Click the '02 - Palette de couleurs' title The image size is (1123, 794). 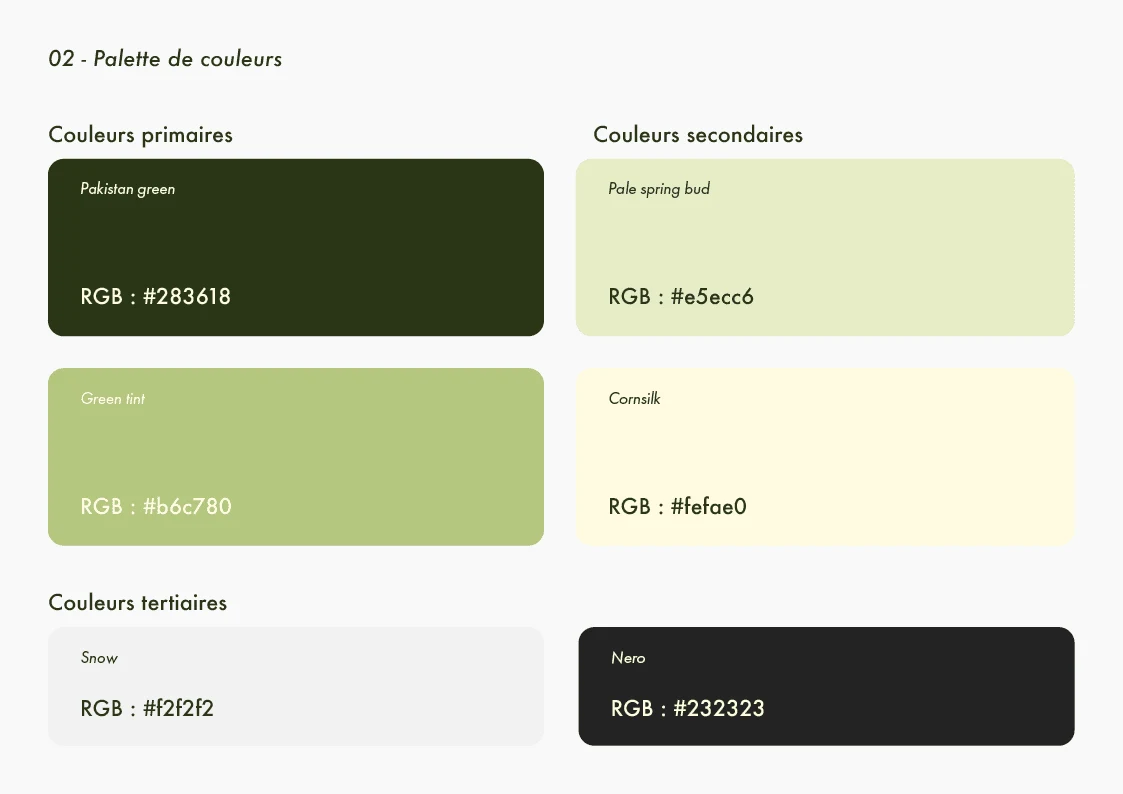[165, 59]
